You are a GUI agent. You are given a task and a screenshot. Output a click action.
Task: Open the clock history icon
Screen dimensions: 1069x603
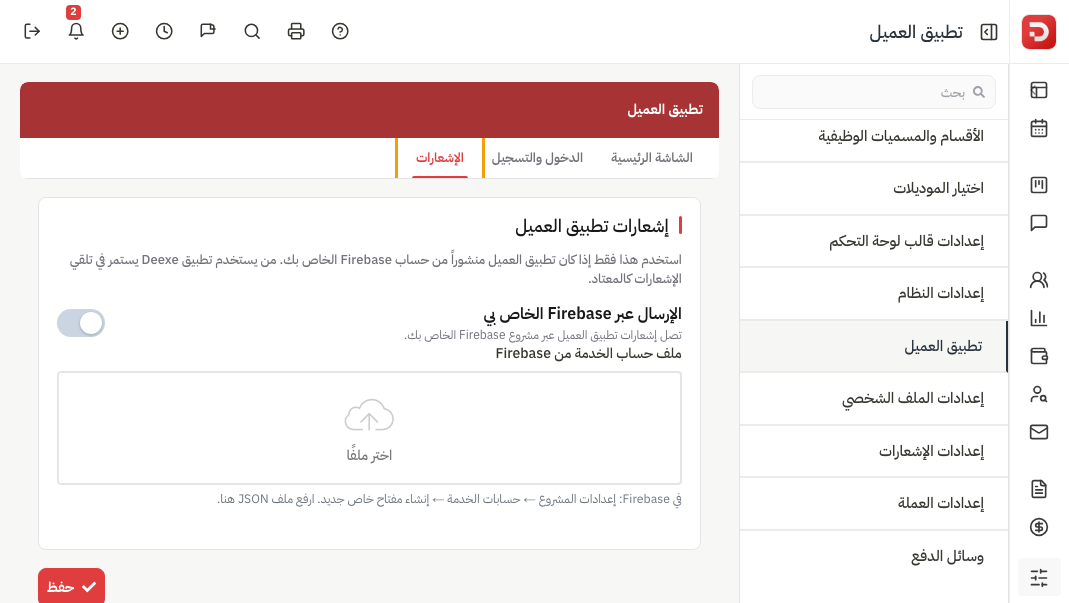[x=164, y=31]
